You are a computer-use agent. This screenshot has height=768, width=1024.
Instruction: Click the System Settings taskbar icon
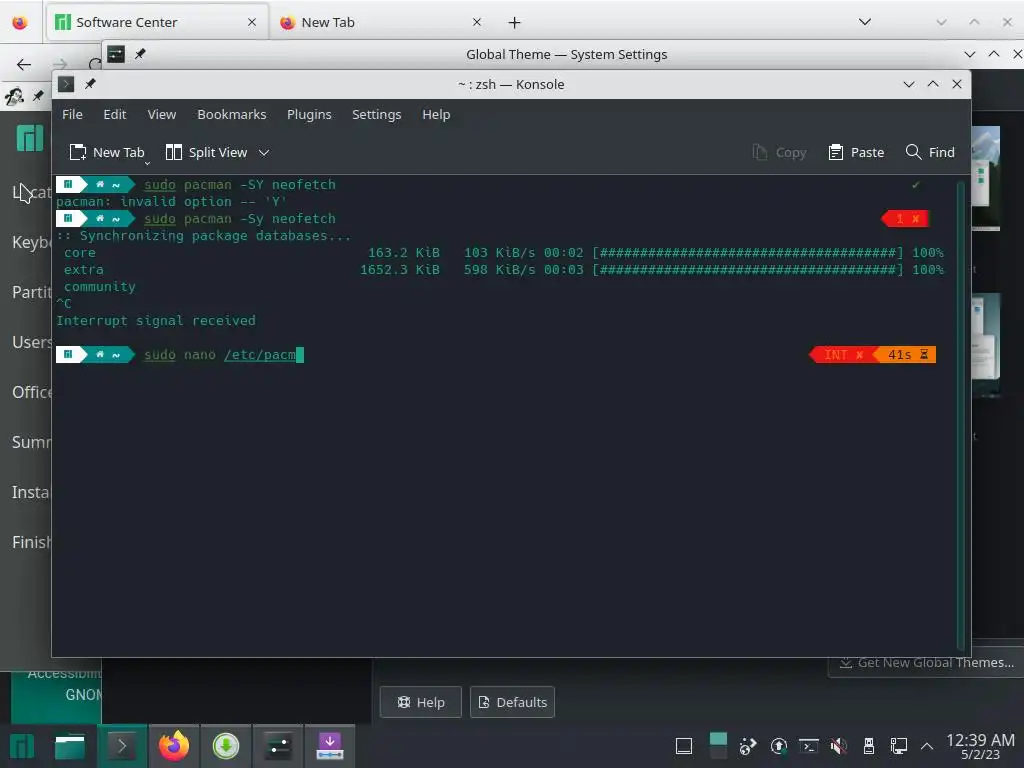(278, 746)
